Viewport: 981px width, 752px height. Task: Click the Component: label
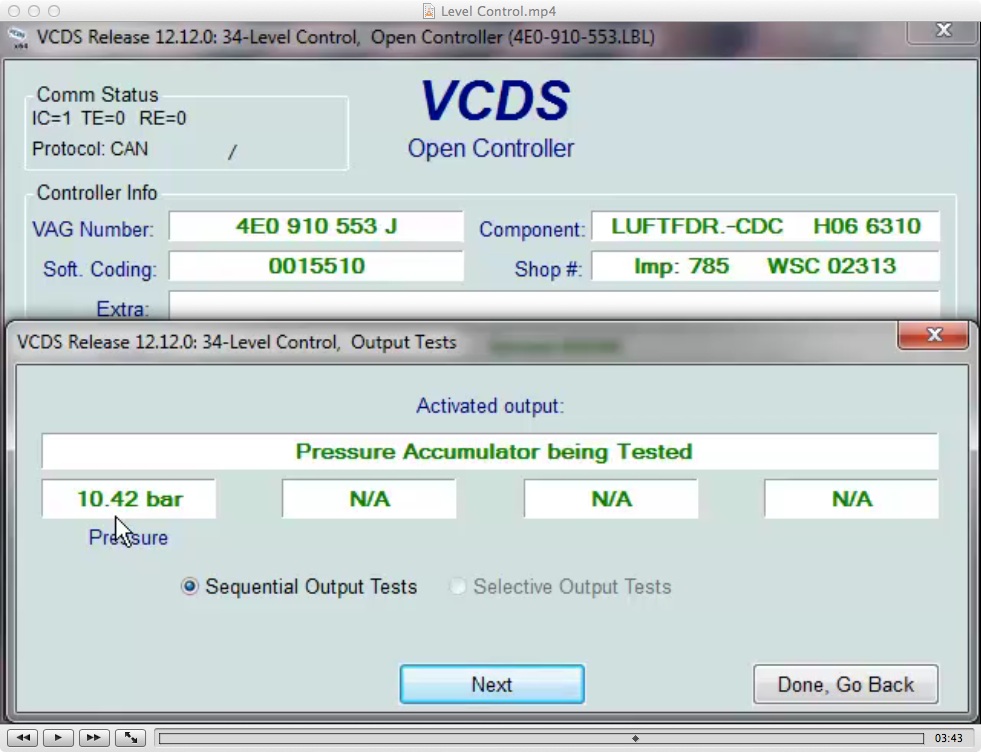pos(532,230)
